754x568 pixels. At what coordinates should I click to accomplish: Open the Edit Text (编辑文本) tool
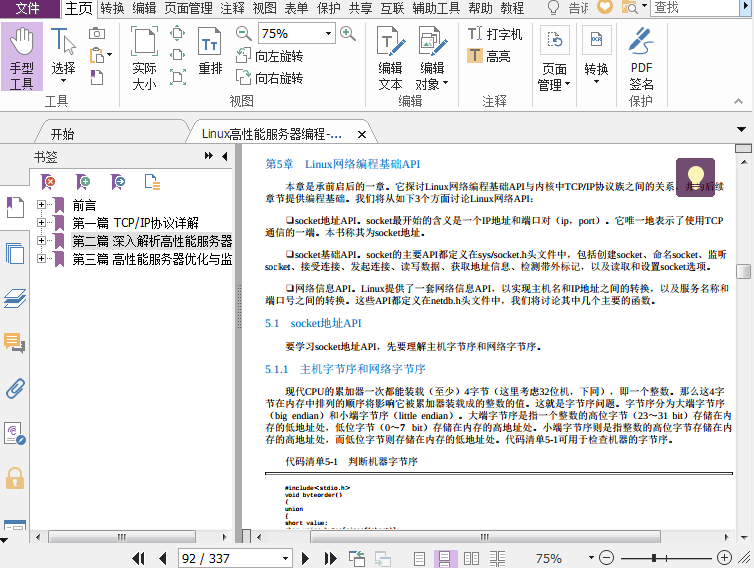pos(390,58)
